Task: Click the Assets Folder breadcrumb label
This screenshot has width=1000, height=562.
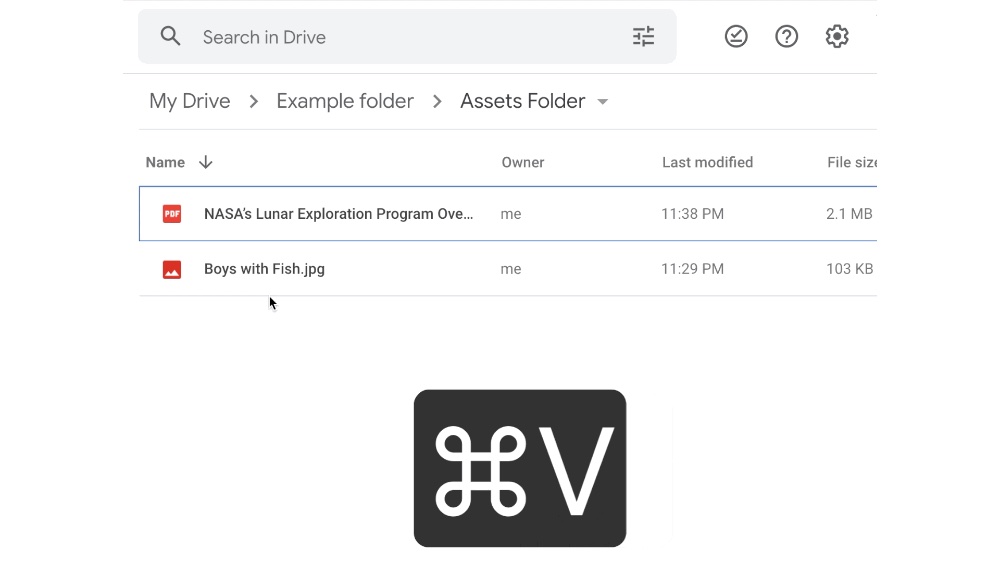Action: pos(522,101)
